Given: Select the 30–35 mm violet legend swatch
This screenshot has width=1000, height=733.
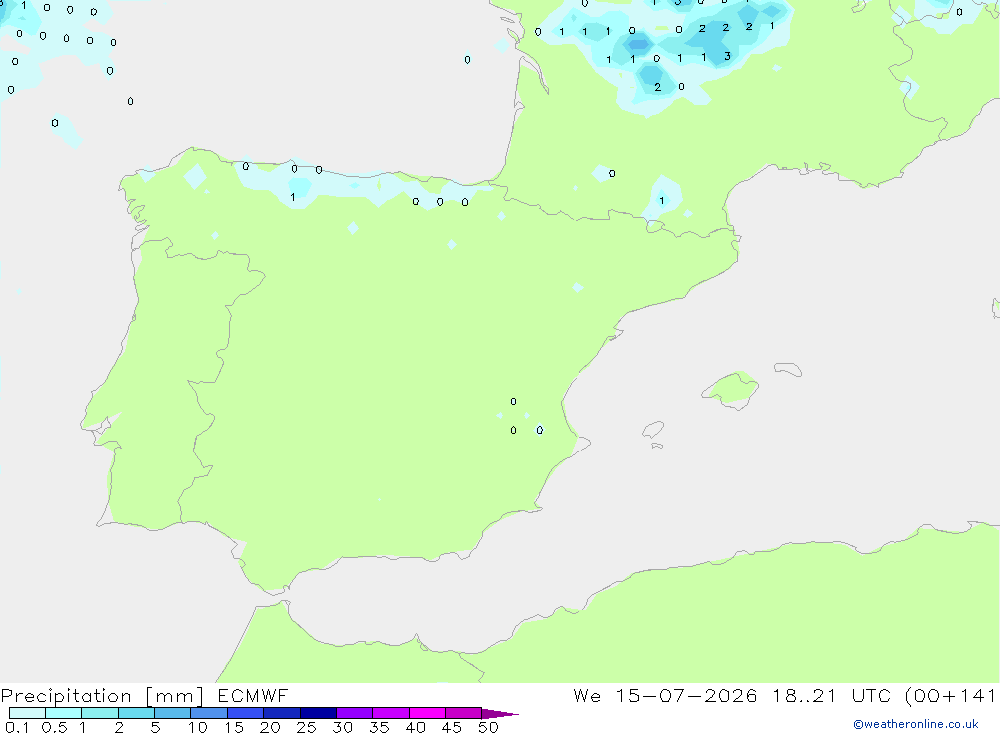Looking at the screenshot, I should 354,713.
